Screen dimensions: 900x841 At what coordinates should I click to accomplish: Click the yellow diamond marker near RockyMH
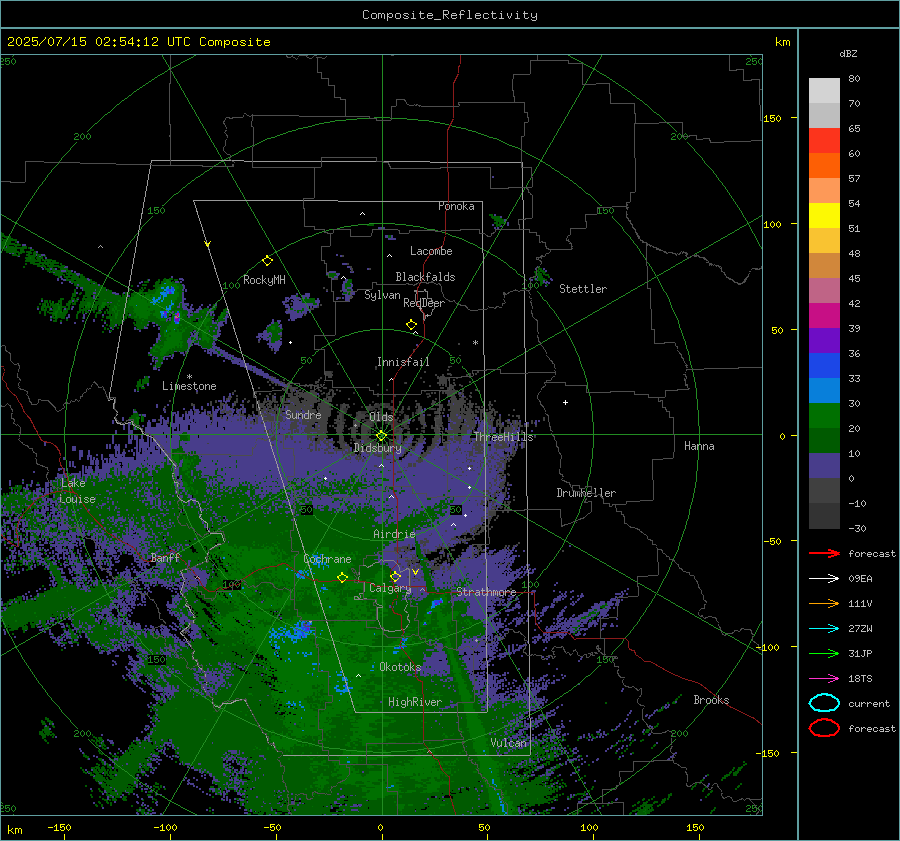pos(267,261)
